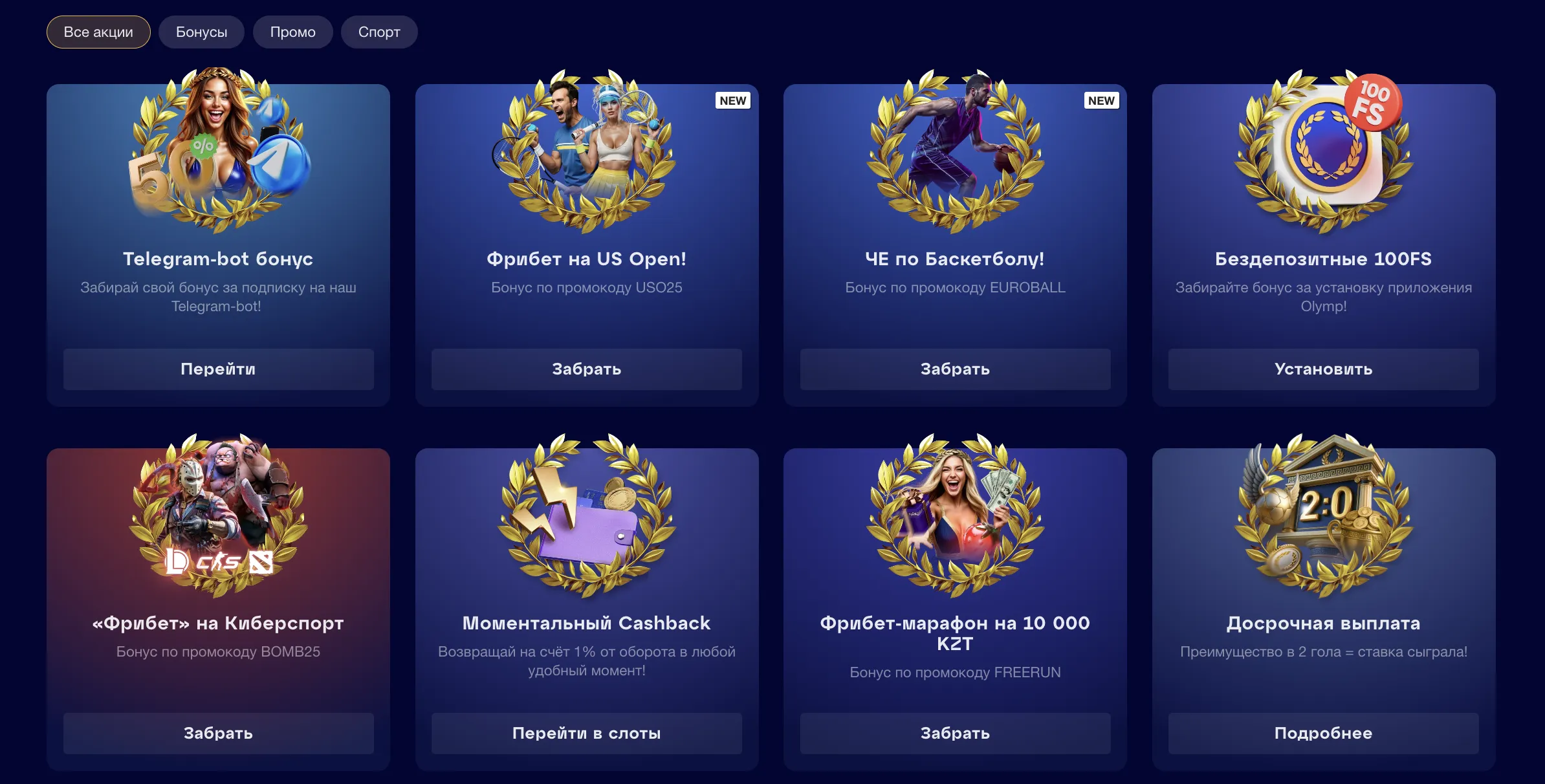Click the Установить button for 100FS
The image size is (1545, 784).
(x=1323, y=369)
